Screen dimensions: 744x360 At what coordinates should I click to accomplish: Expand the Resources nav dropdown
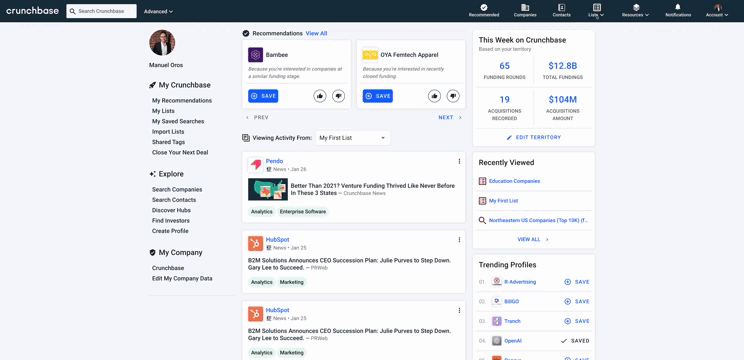coord(635,10)
